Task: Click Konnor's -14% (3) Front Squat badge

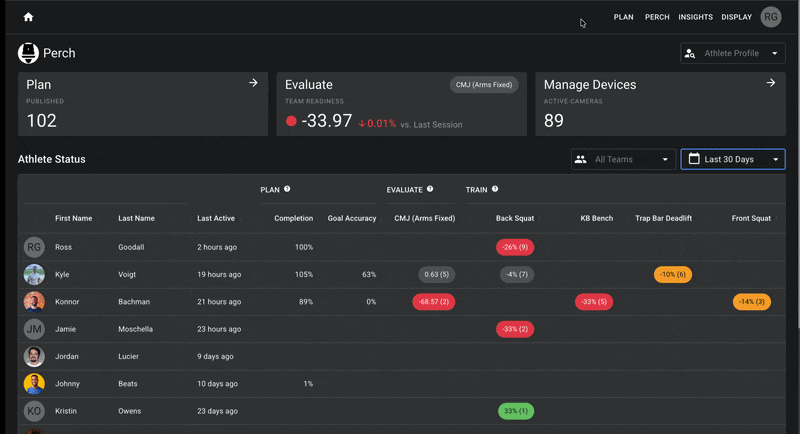Action: [752, 302]
